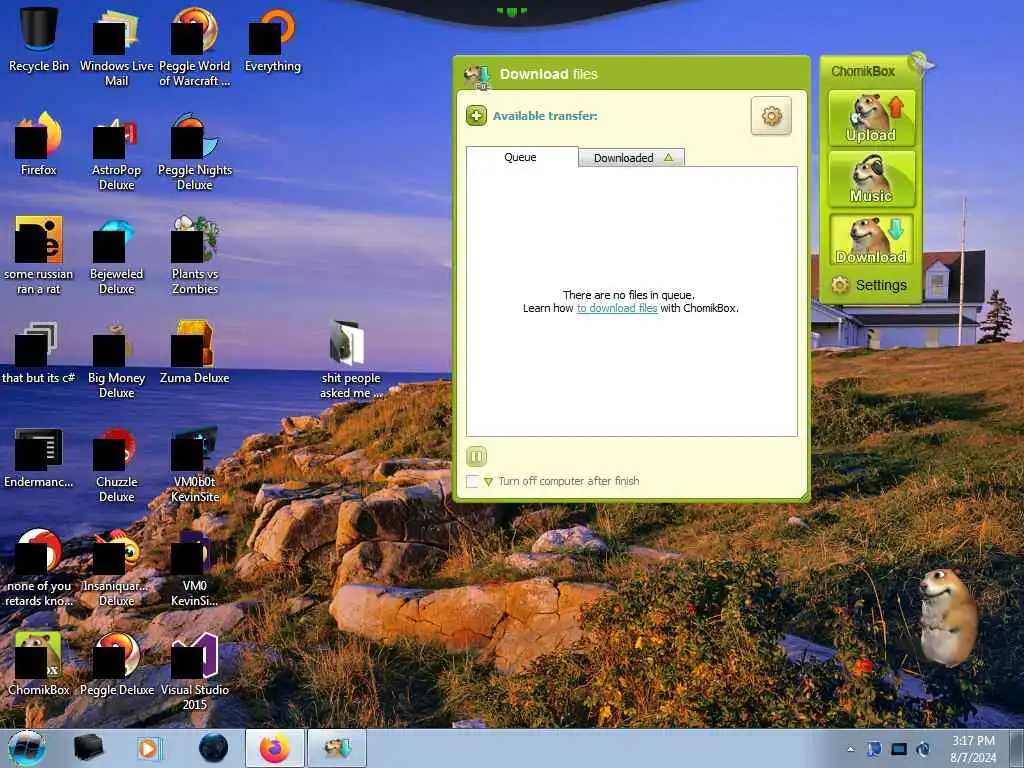This screenshot has width=1024, height=768.
Task: Switch to the Queue tab
Action: 521,157
